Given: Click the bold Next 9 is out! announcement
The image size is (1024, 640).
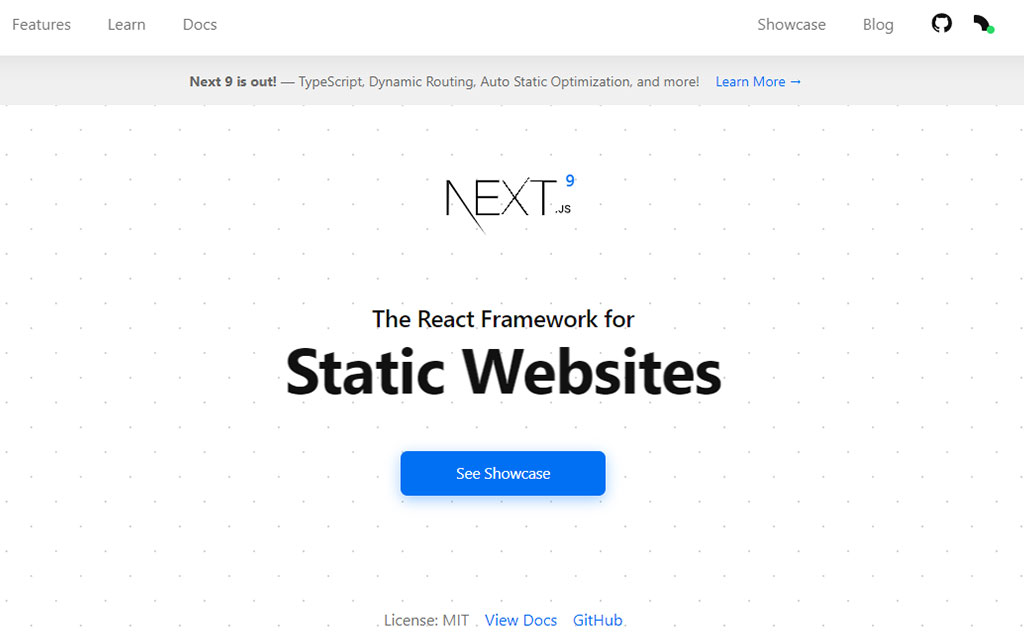Looking at the screenshot, I should [x=233, y=82].
